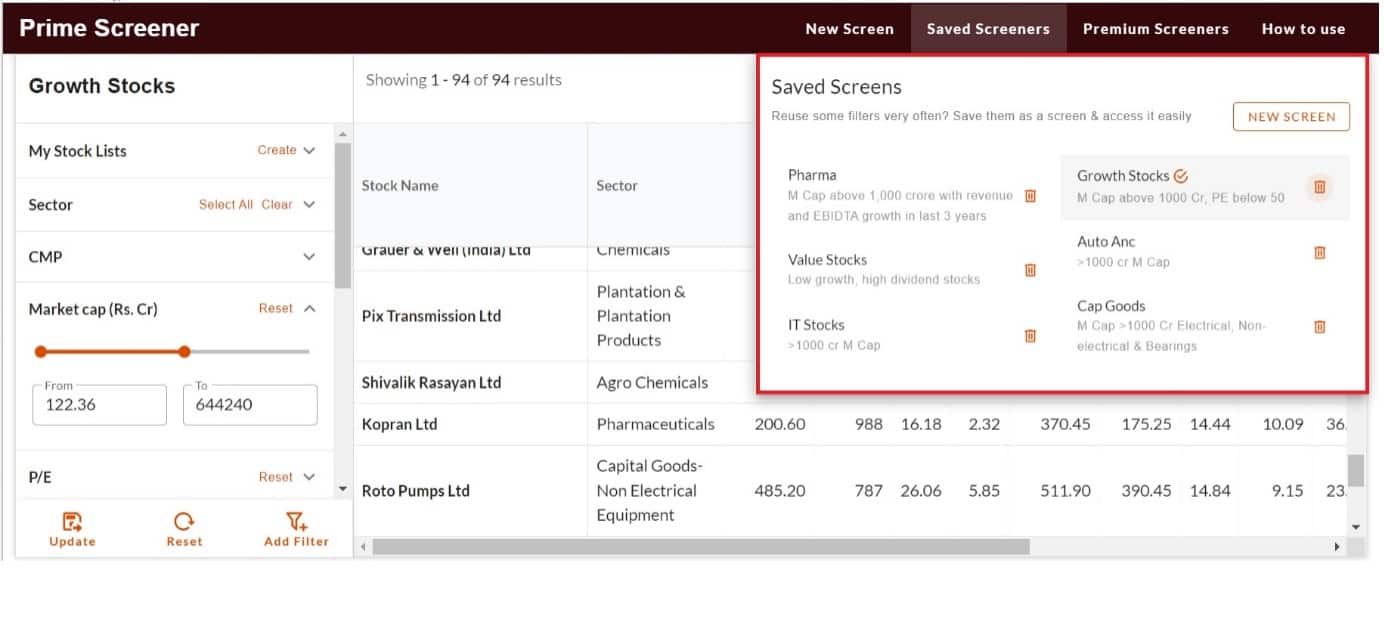Delete the Auto Anc saved screen
The image size is (1384, 626).
[1319, 253]
